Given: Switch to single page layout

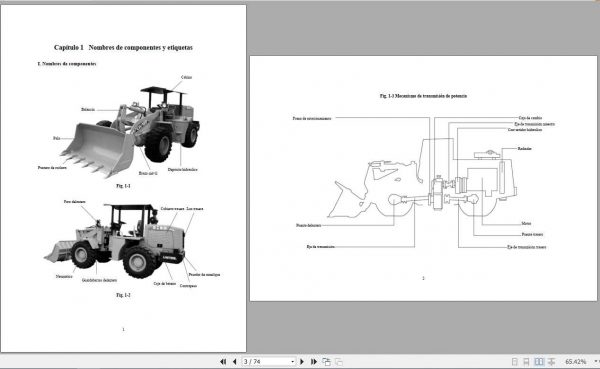Looking at the screenshot, I should point(515,362).
